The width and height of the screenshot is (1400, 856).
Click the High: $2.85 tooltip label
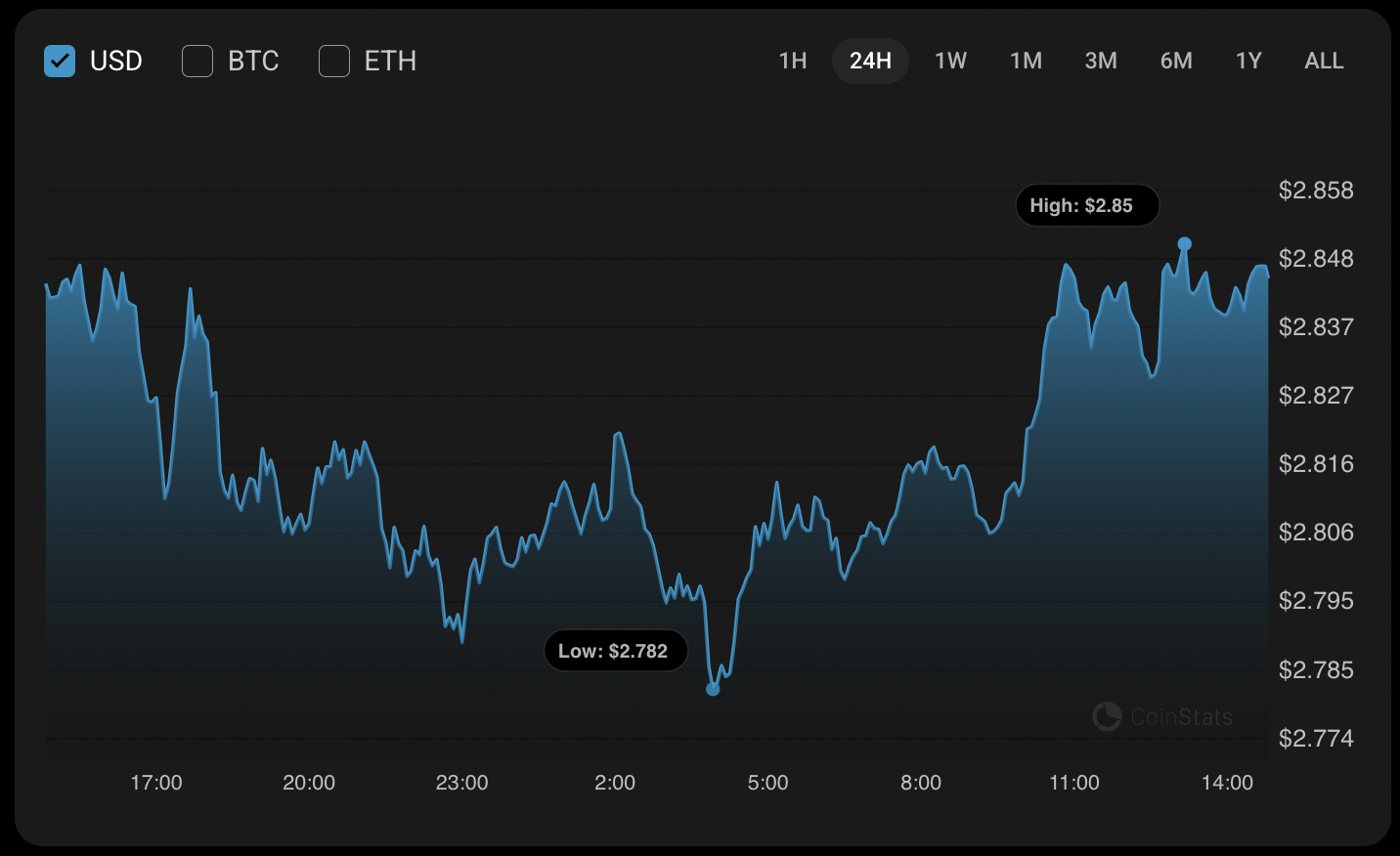[1081, 205]
